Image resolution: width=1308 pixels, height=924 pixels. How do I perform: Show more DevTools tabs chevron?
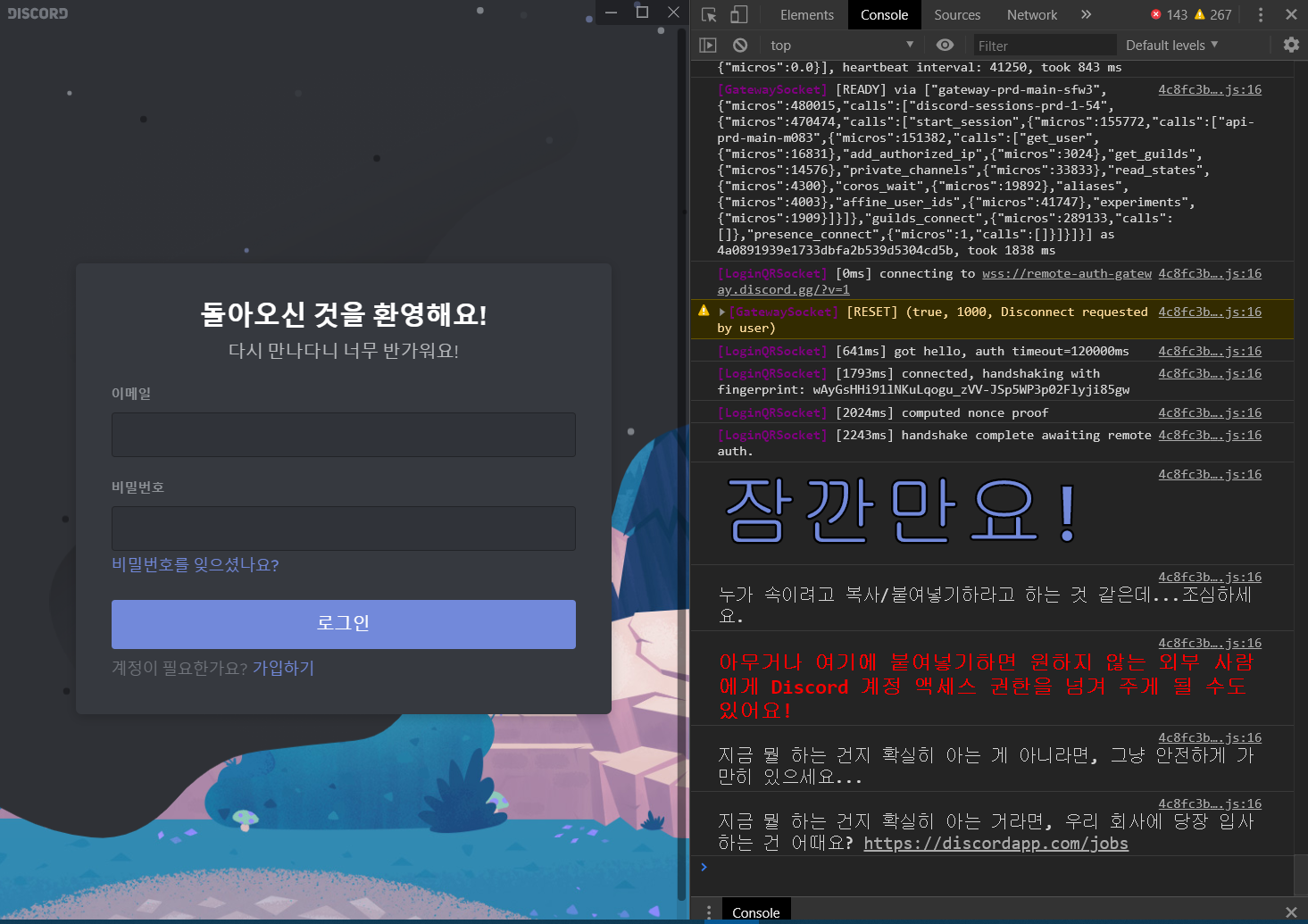tap(1086, 14)
